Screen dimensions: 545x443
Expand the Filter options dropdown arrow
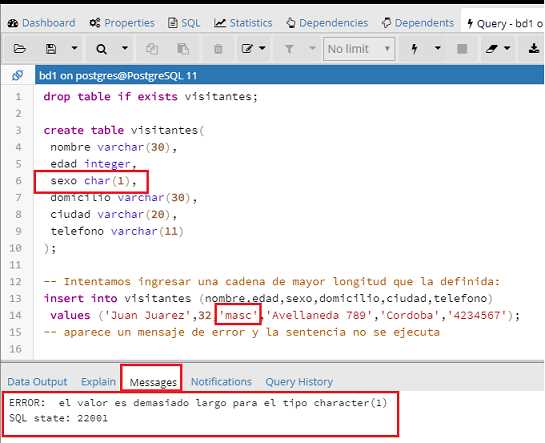(312, 48)
